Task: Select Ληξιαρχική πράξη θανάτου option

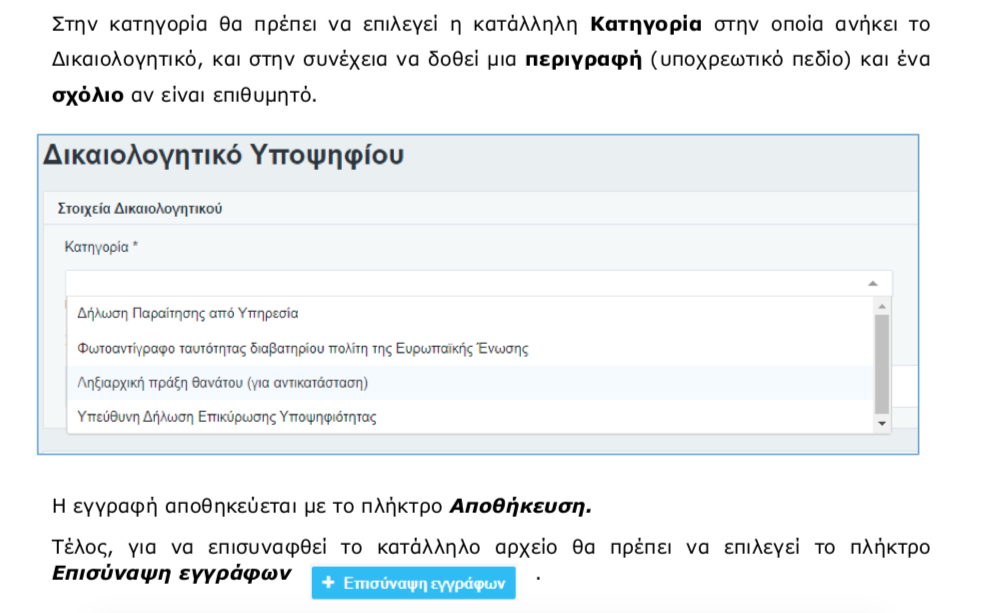Action: click(223, 383)
